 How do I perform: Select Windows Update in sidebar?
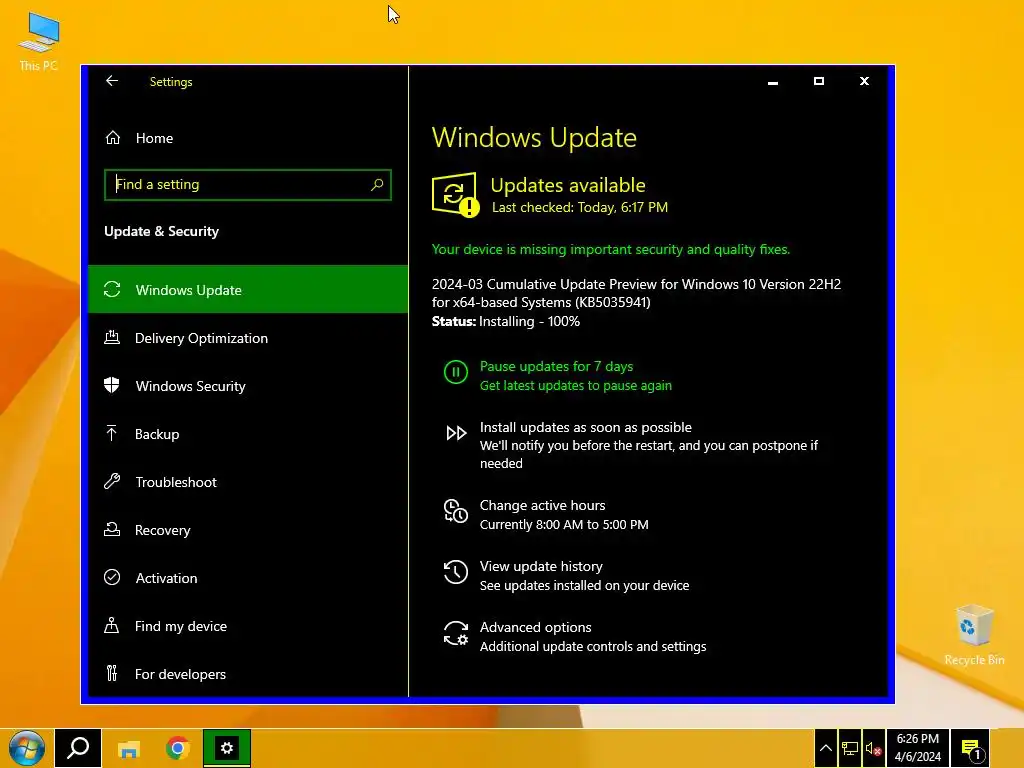click(248, 289)
